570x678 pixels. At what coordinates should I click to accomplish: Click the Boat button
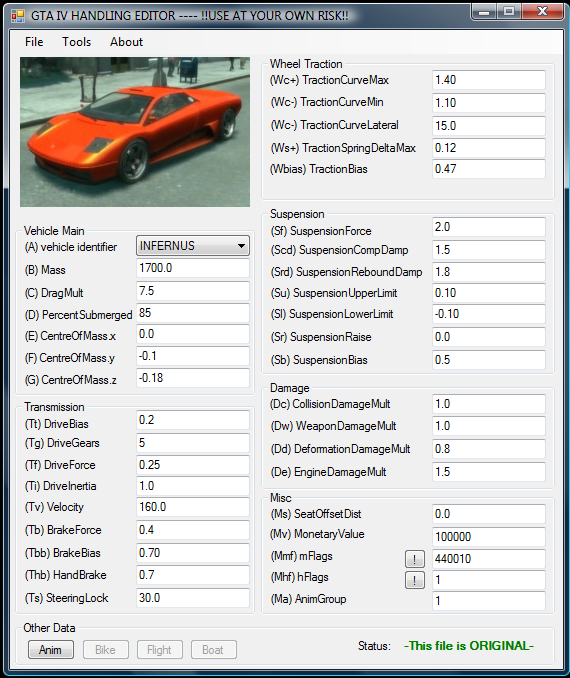[213, 649]
